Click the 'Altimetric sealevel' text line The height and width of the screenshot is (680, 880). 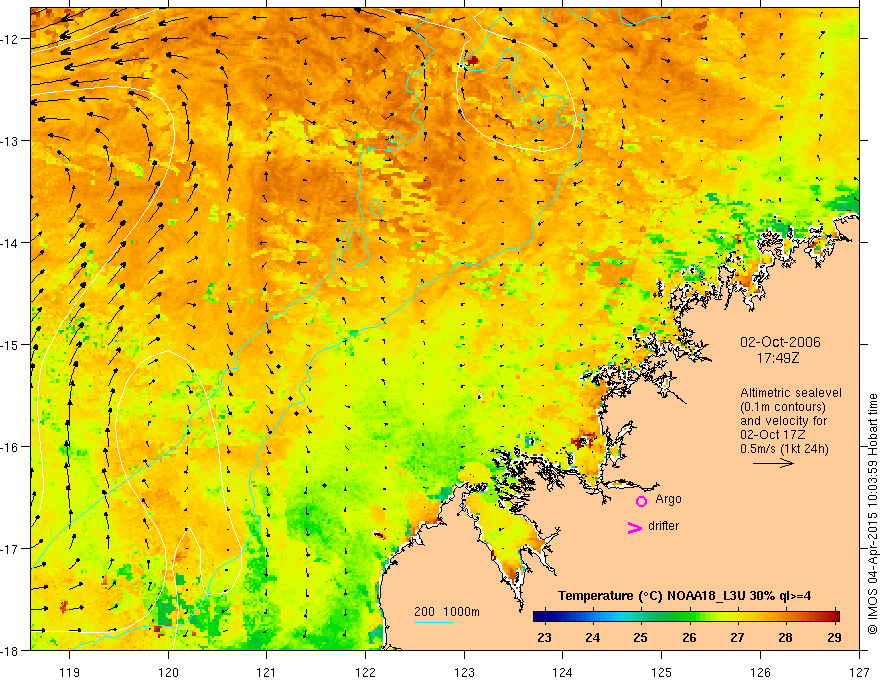point(791,393)
